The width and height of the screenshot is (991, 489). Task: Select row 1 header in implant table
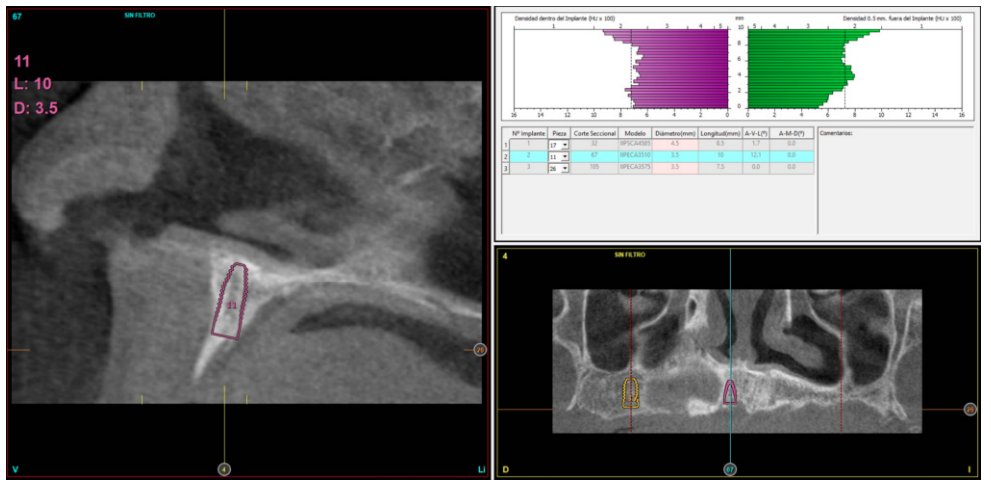[505, 145]
